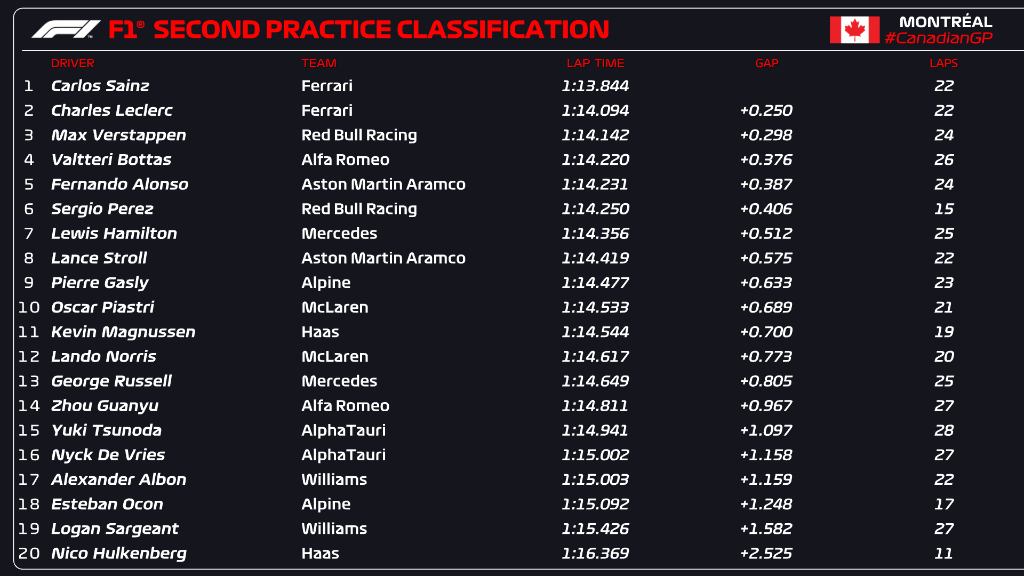Image resolution: width=1024 pixels, height=576 pixels.
Task: Click the Canadian flag icon
Action: (854, 30)
